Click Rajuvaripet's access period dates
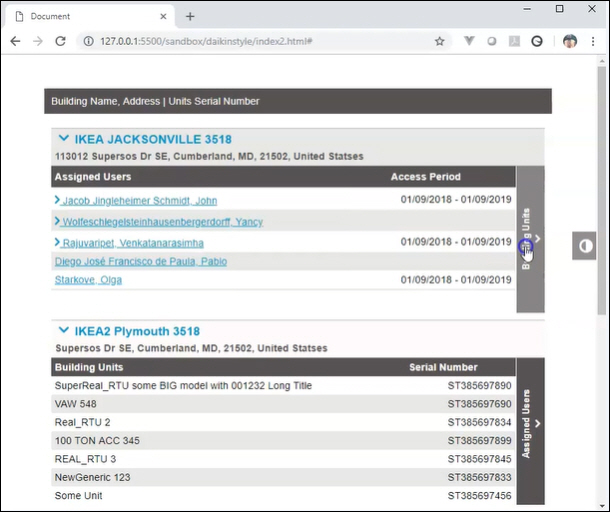Screen dimensions: 610x512 (x=456, y=242)
